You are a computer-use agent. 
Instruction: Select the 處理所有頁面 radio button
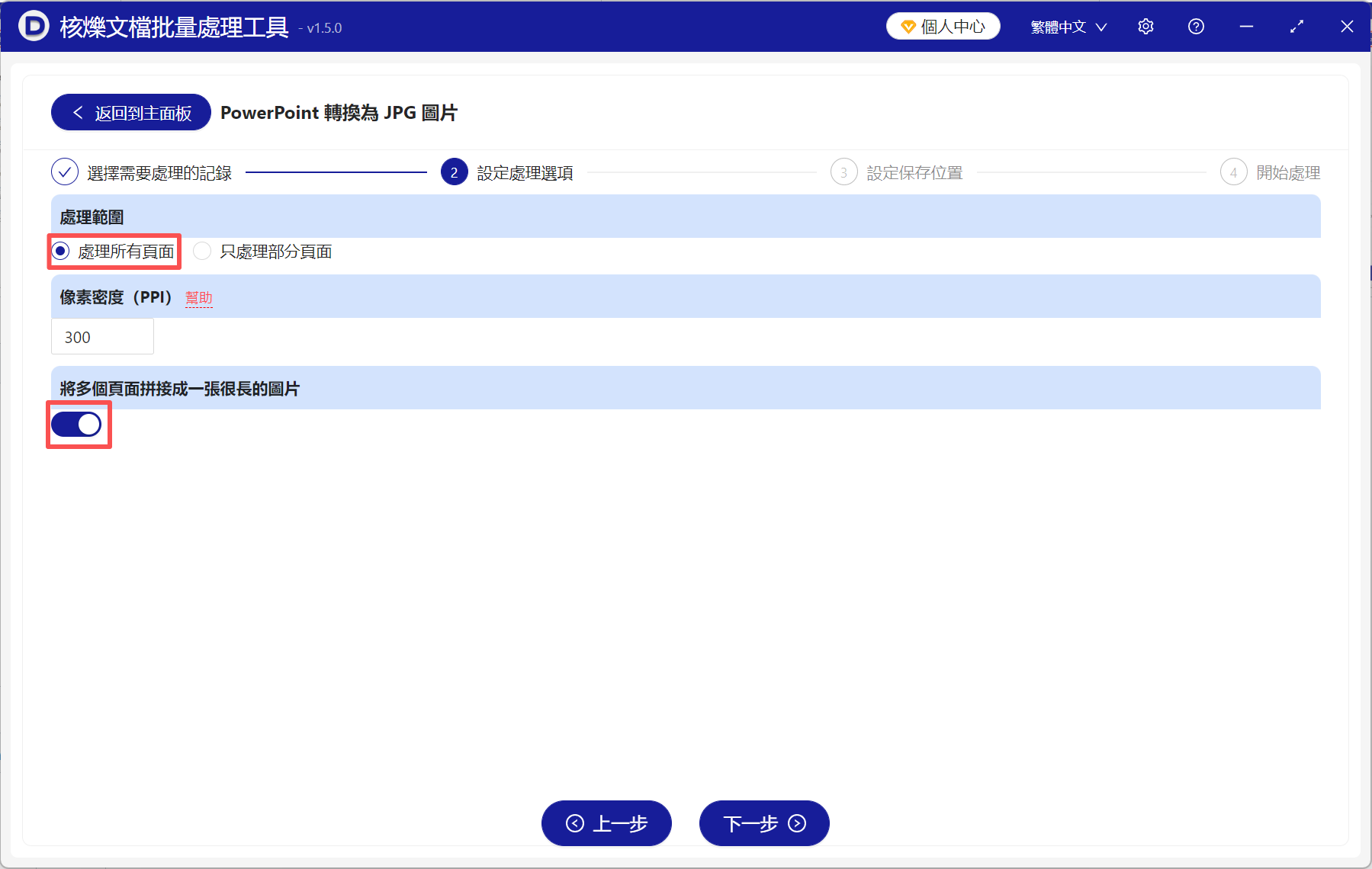(x=60, y=251)
